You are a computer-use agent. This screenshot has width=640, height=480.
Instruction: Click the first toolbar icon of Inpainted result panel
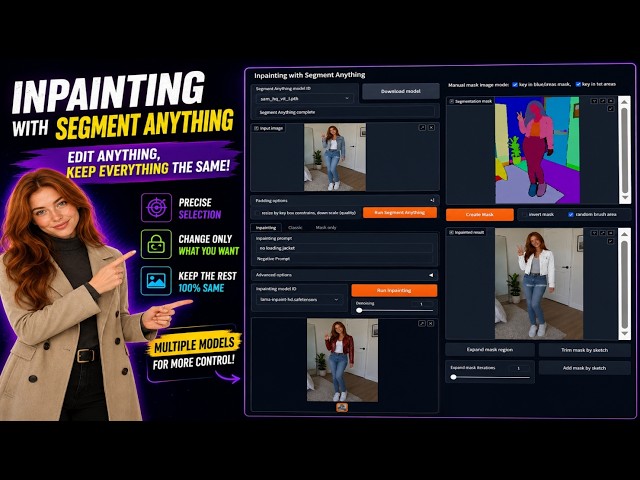coord(594,233)
